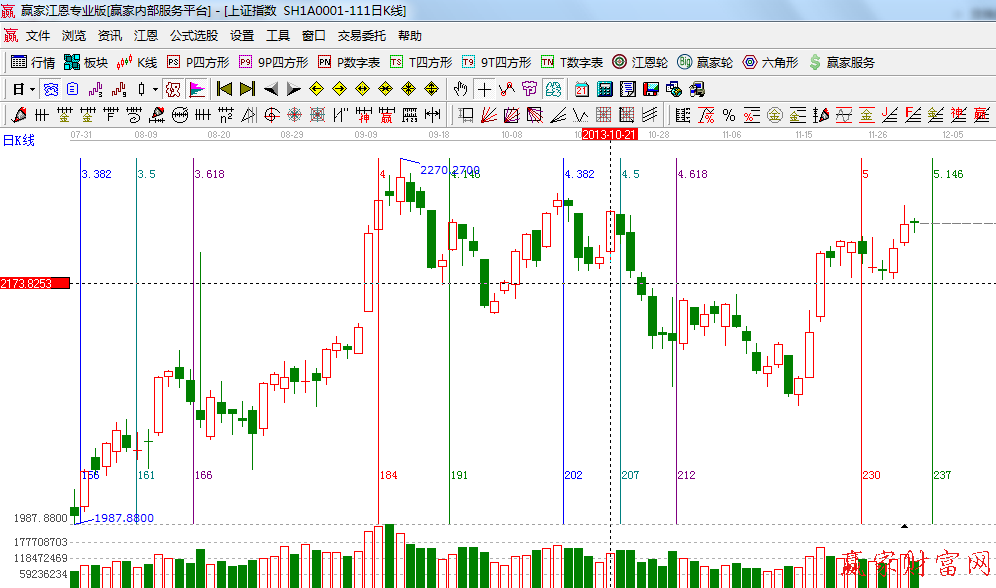Image resolution: width=996 pixels, height=588 pixels.
Task: Open the 公式选股 menu
Action: (x=193, y=35)
